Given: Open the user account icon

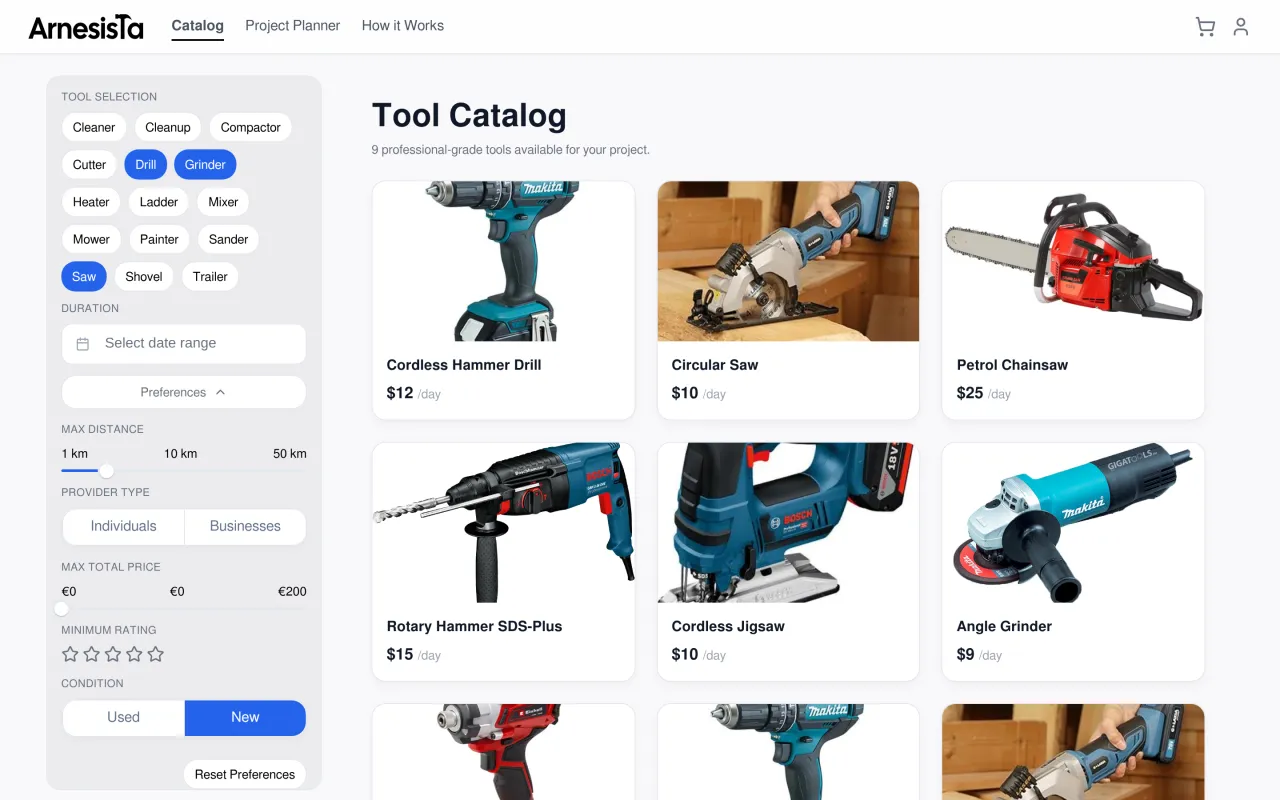Looking at the screenshot, I should 1241,27.
